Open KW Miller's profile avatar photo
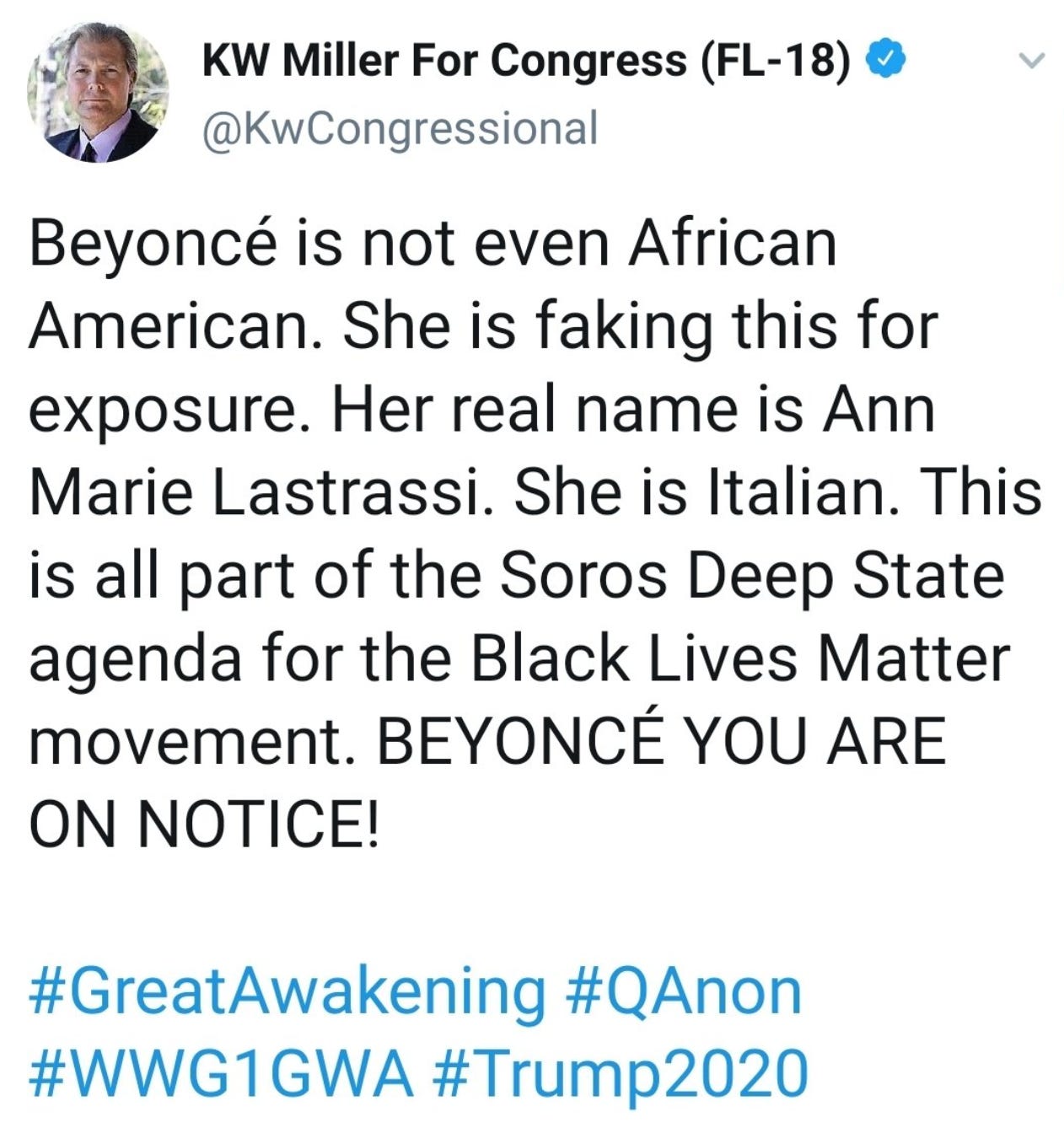This screenshot has width=1064, height=1128. 97,91
